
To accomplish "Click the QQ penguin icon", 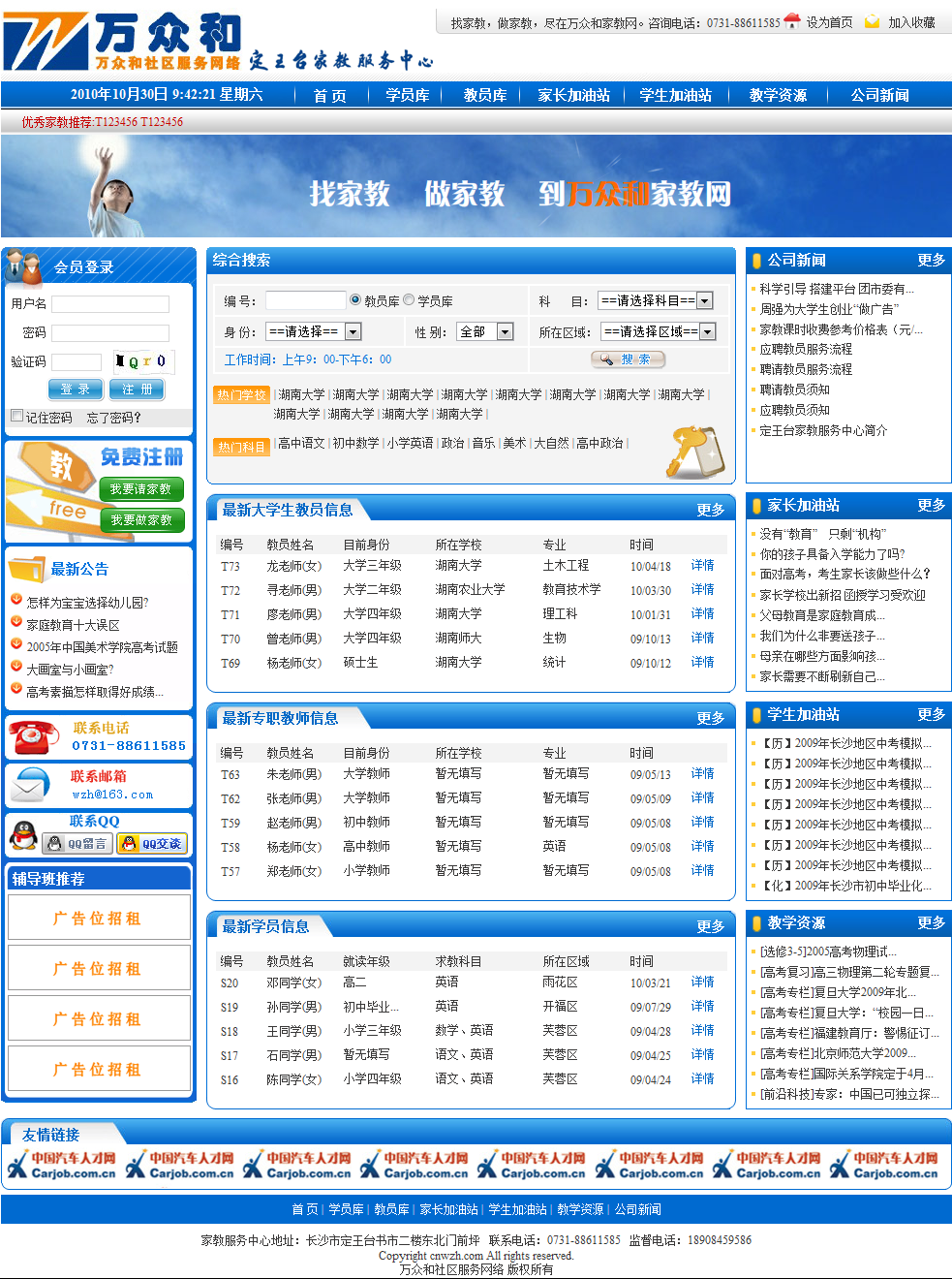I will 23,834.
